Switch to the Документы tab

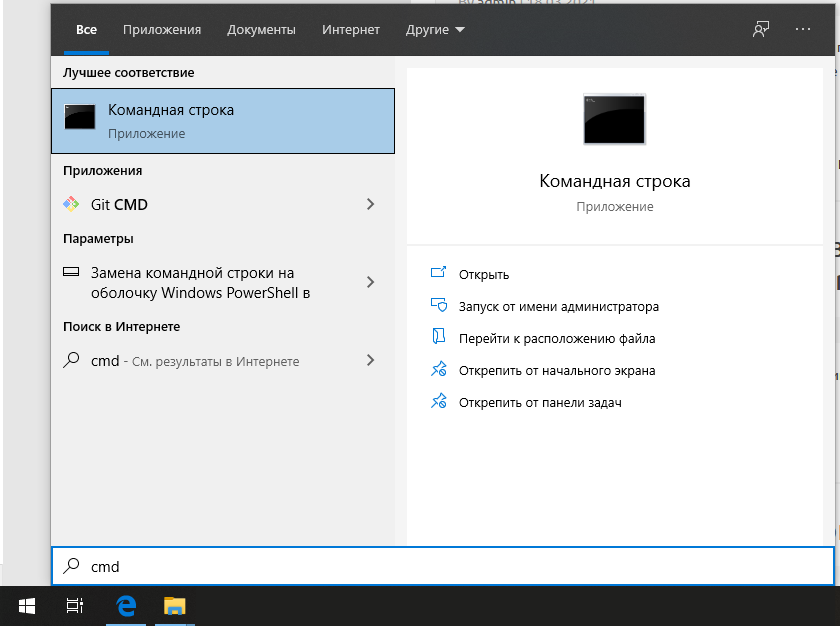click(261, 30)
